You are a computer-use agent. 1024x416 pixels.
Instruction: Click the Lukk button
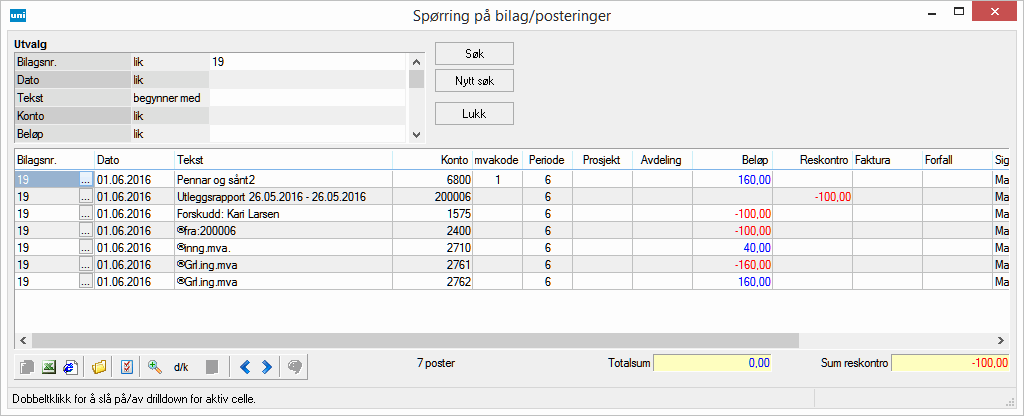(474, 114)
